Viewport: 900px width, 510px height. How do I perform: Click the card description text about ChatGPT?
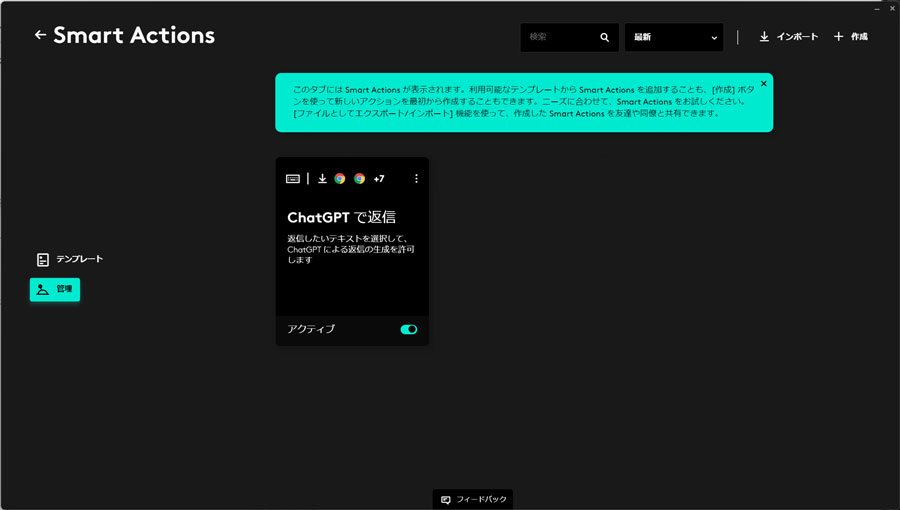pyautogui.click(x=351, y=249)
